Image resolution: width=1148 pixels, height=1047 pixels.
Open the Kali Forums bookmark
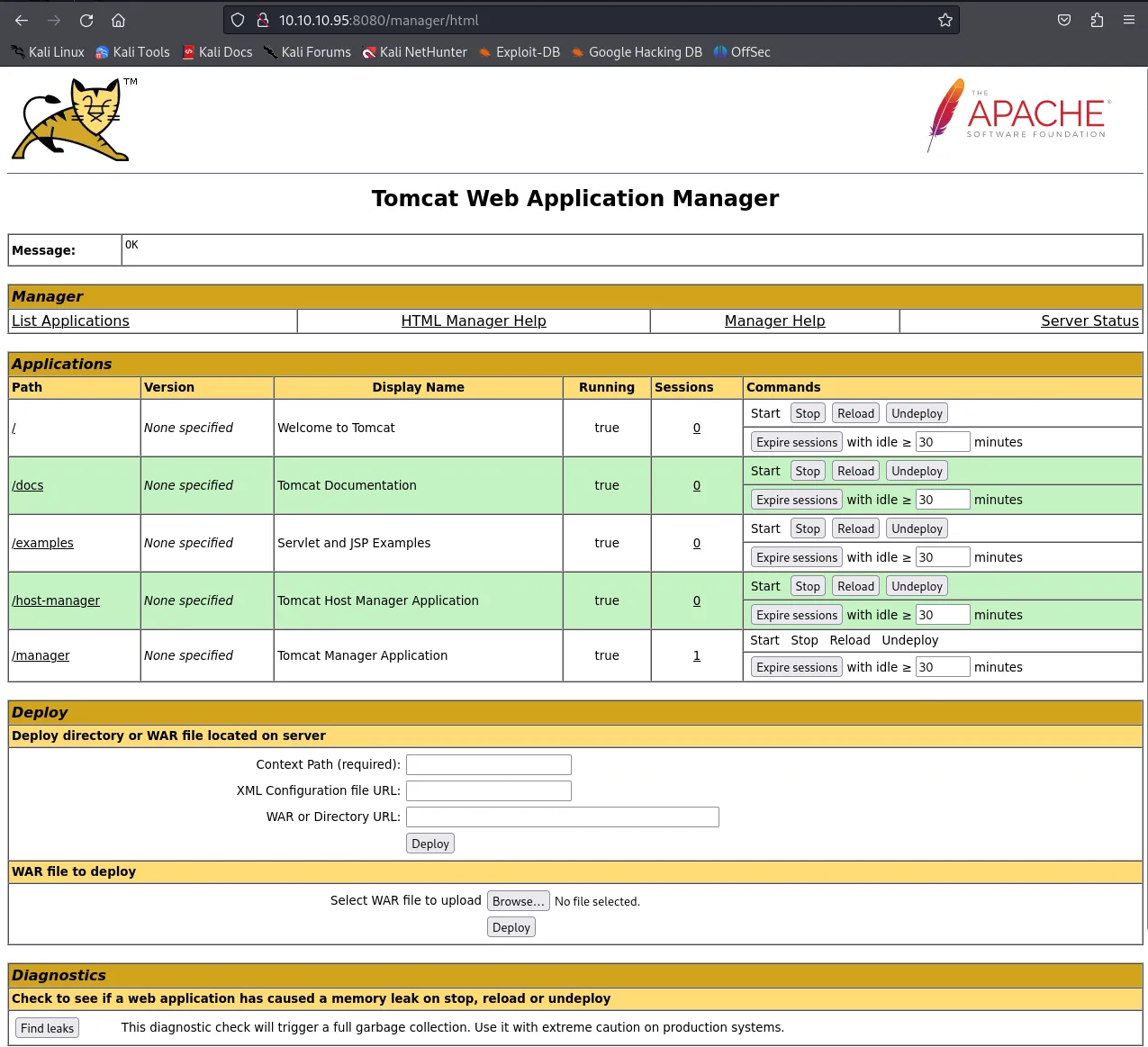click(307, 52)
